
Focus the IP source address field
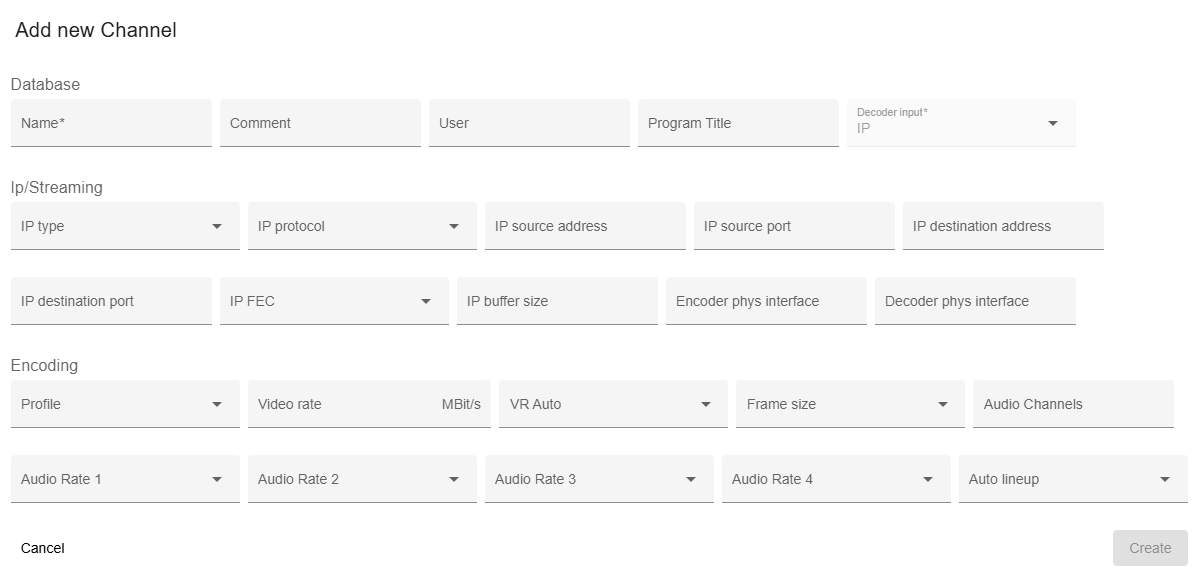click(584, 226)
